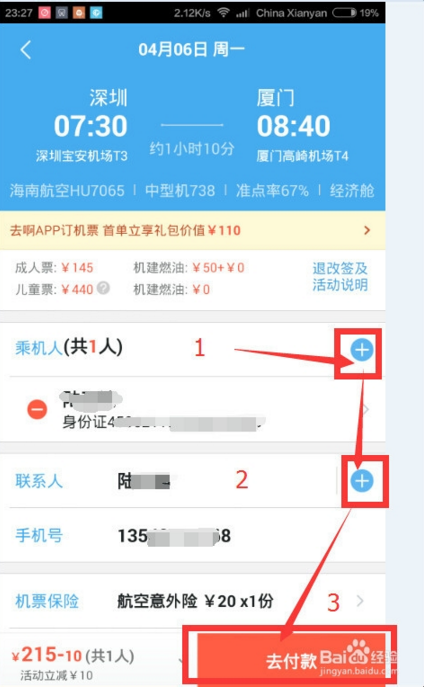
Task: Tap the 乘机人 passenger section header
Action: 69,348
